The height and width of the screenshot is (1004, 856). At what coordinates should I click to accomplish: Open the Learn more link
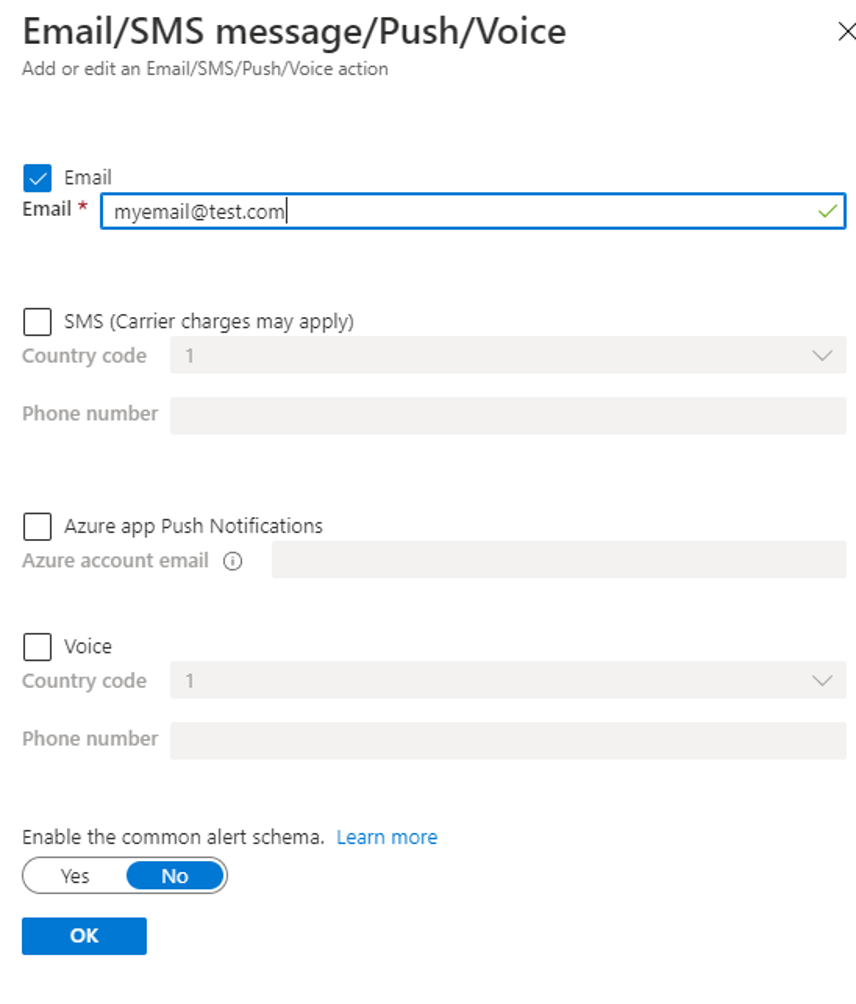[387, 837]
